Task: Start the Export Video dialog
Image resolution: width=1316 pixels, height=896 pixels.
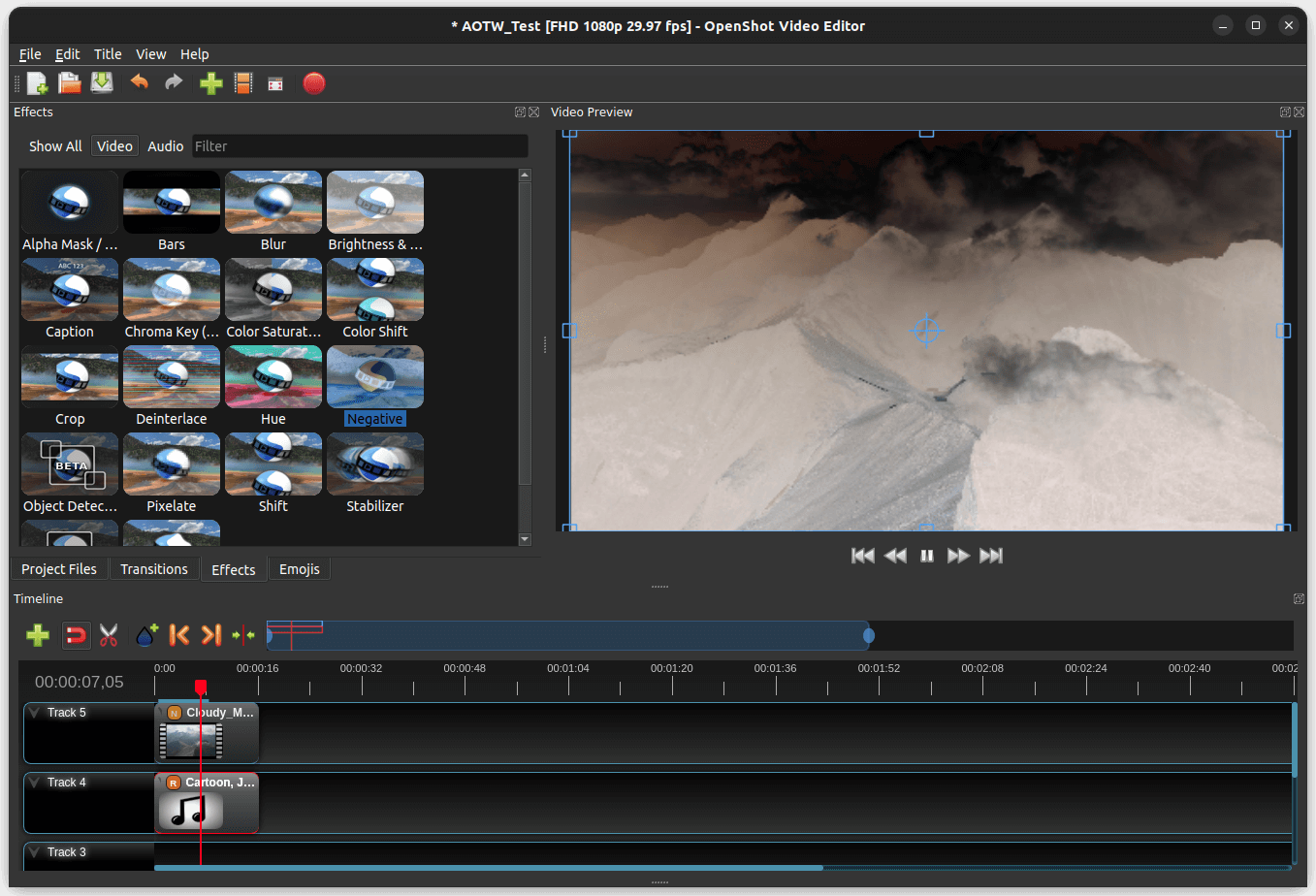Action: coord(274,83)
